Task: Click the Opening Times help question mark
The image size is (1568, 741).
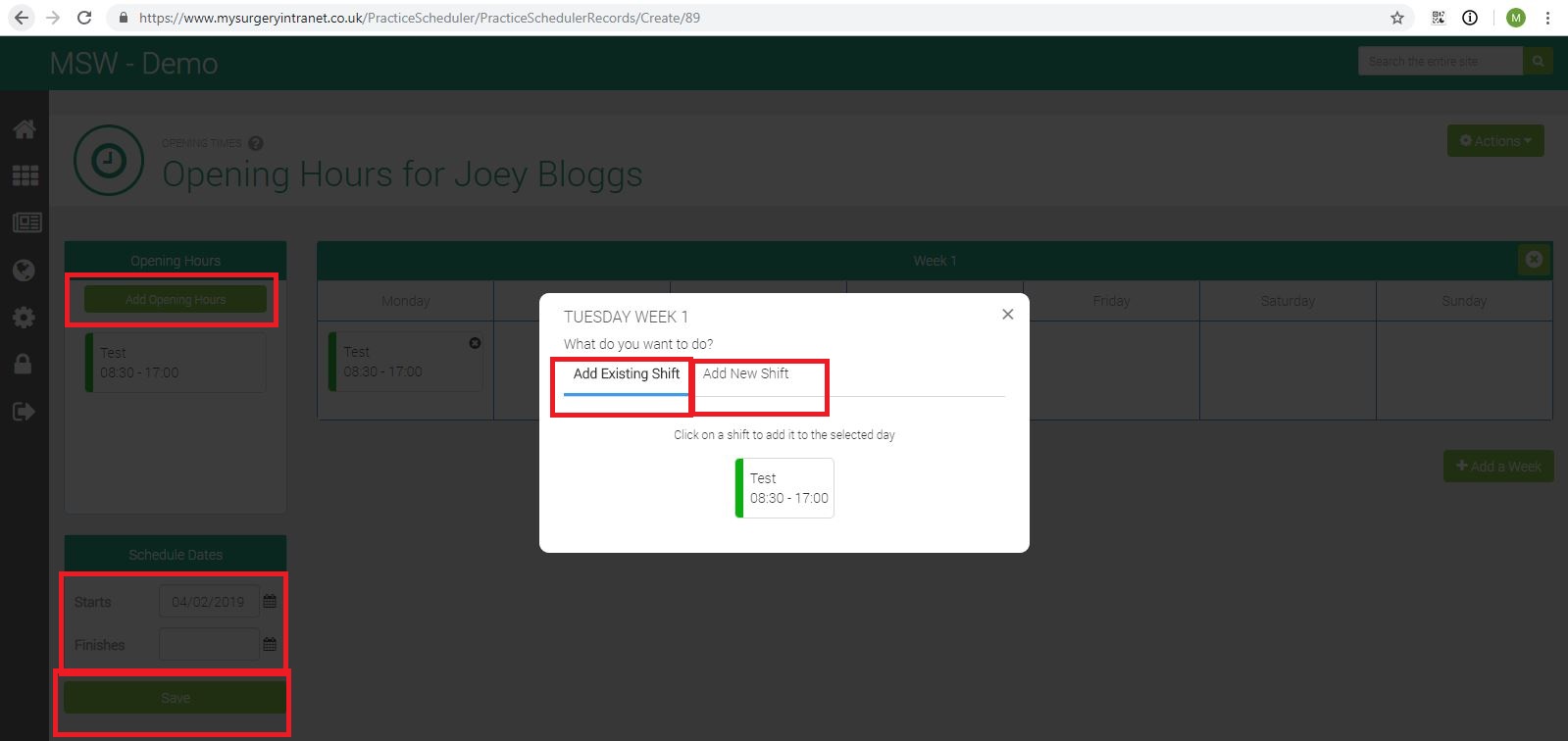Action: click(x=256, y=143)
